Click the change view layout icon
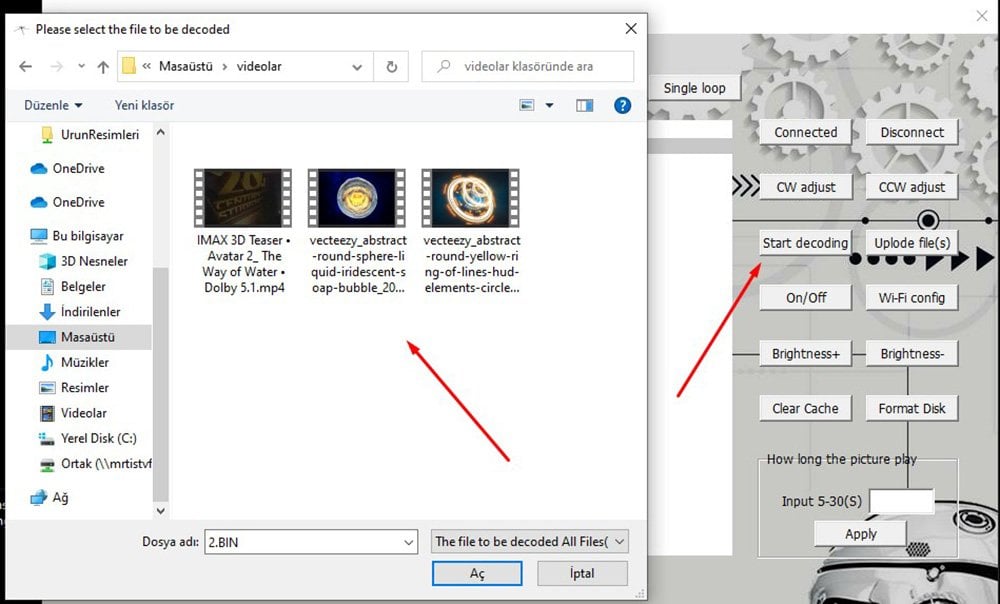This screenshot has height=604, width=1000. (x=528, y=105)
